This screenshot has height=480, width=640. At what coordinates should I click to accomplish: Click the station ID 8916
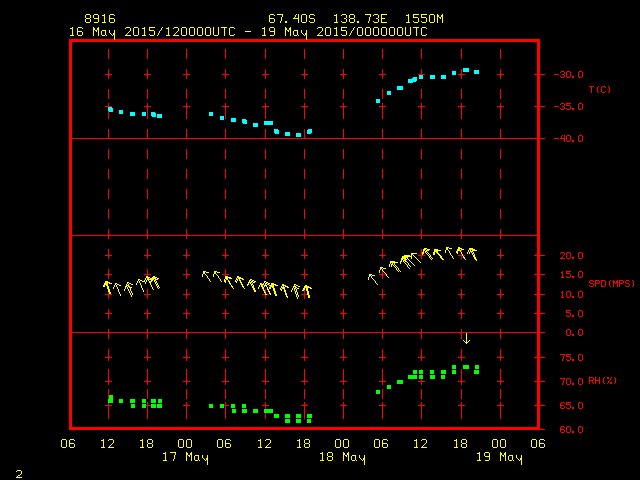[99, 19]
